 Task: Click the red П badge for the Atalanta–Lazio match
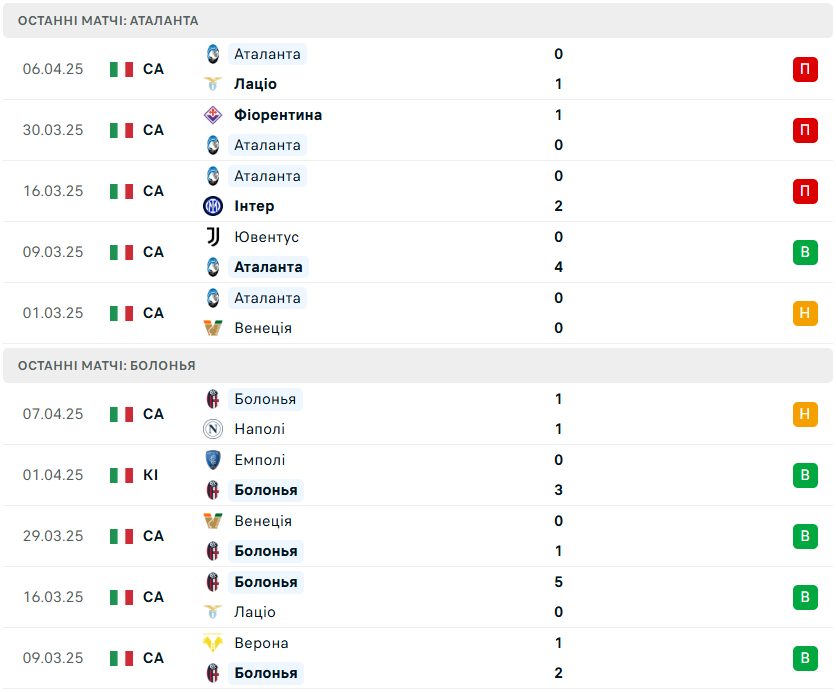[805, 69]
